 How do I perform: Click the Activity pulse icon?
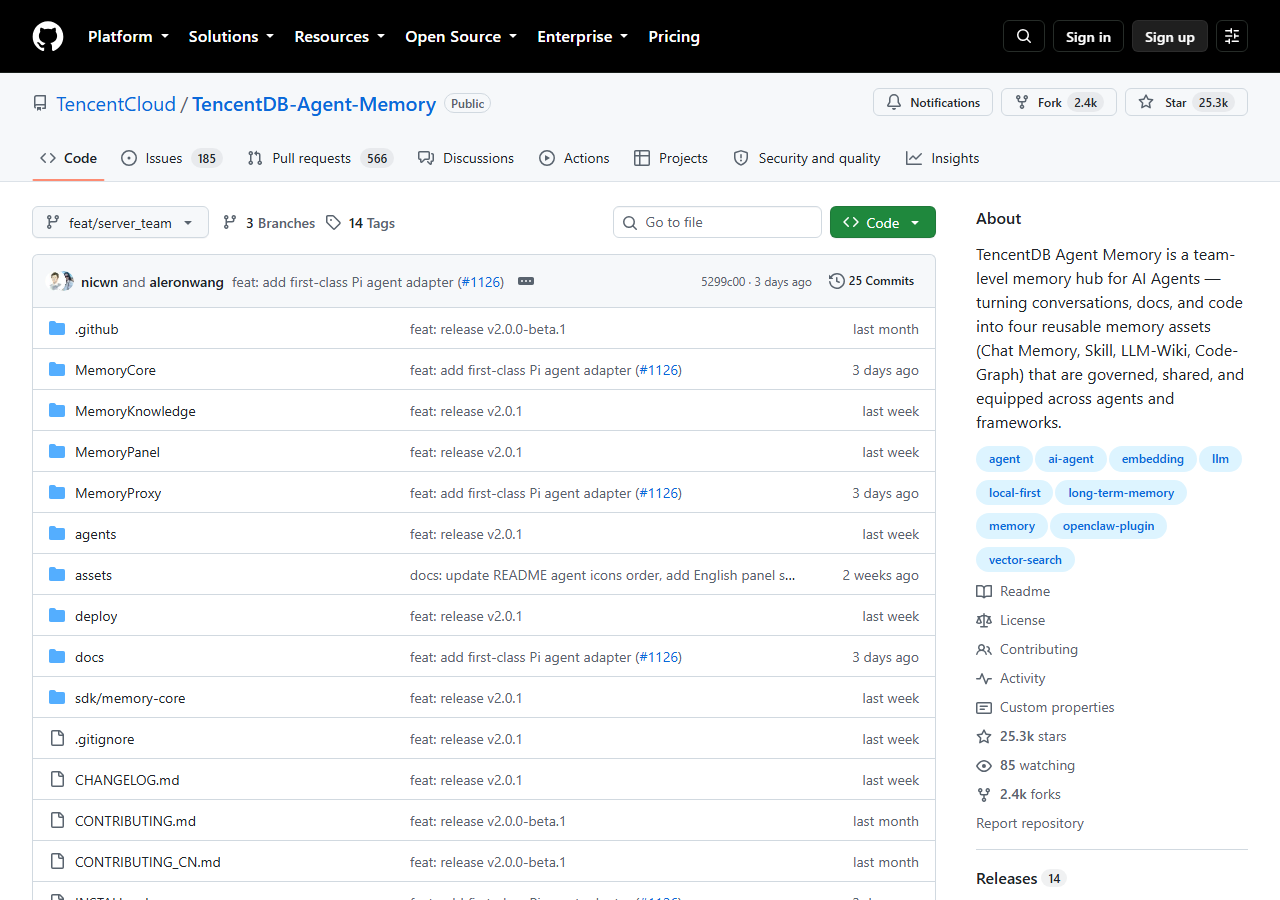point(984,678)
